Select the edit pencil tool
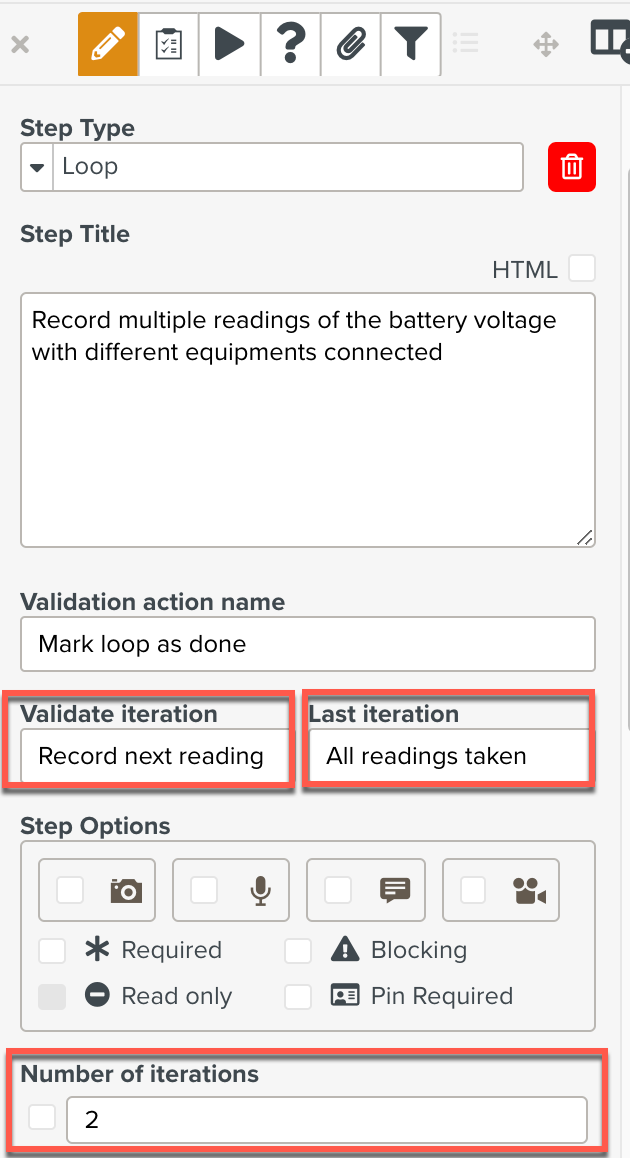Viewport: 632px width, 1158px height. click(107, 44)
